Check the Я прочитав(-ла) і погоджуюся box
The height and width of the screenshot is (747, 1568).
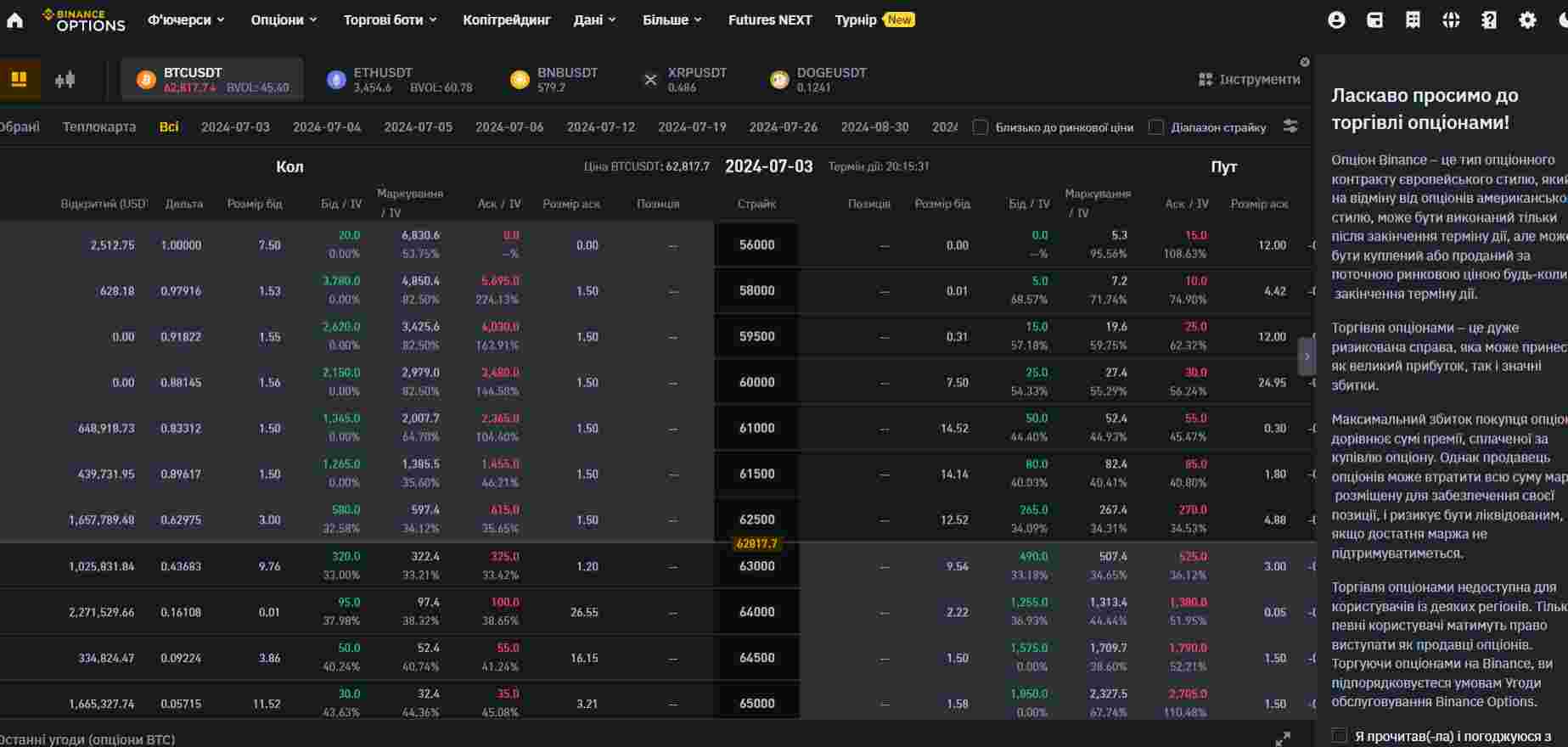coord(1339,736)
